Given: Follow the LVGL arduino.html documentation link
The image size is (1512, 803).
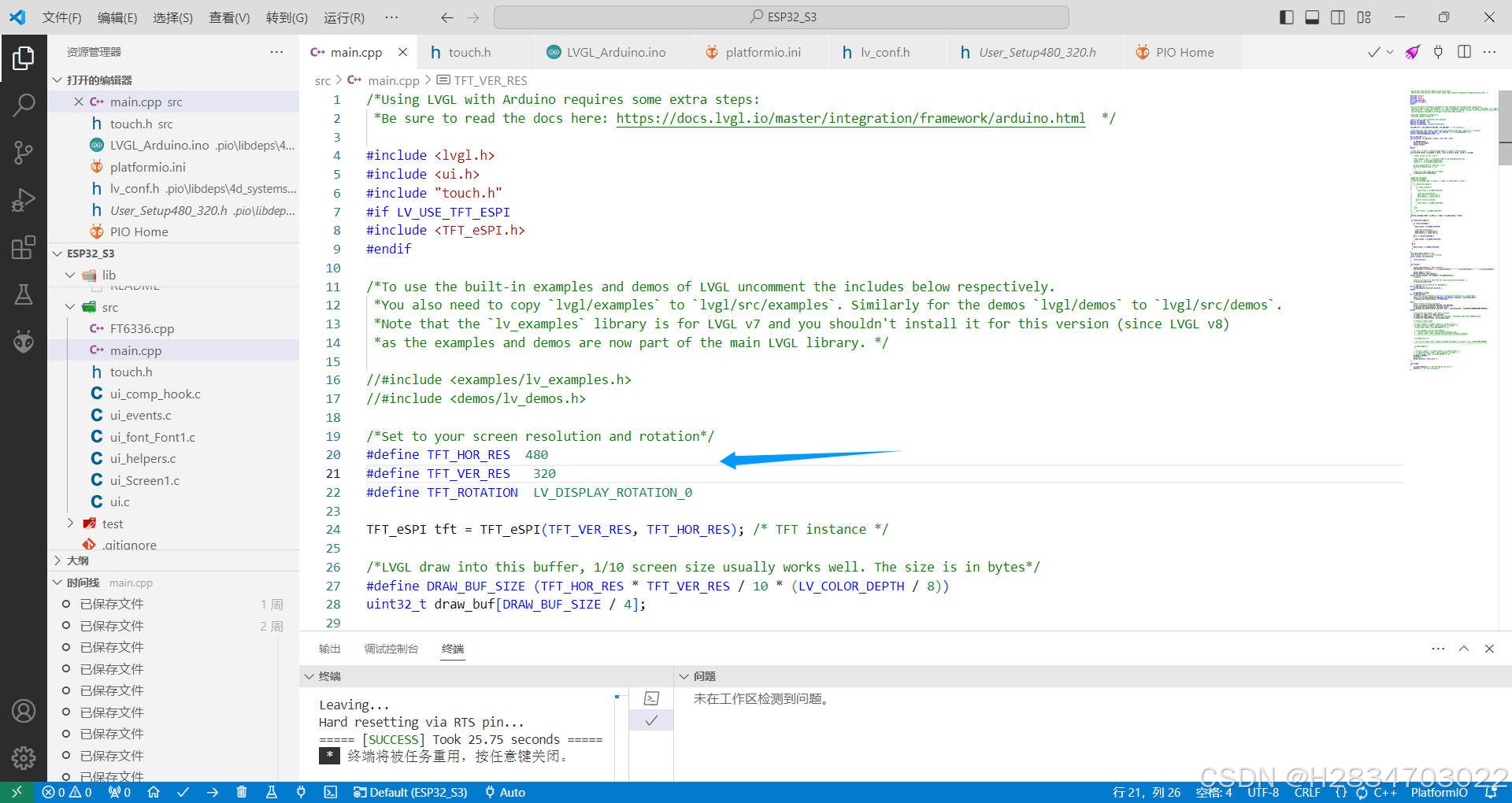Looking at the screenshot, I should click(x=851, y=118).
